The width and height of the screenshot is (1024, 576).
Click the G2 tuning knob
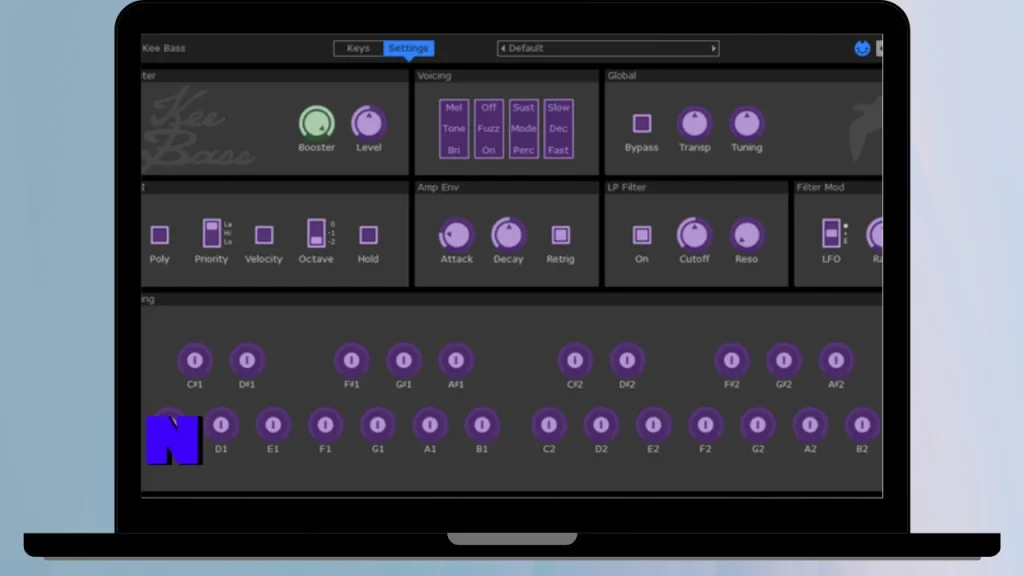point(758,425)
